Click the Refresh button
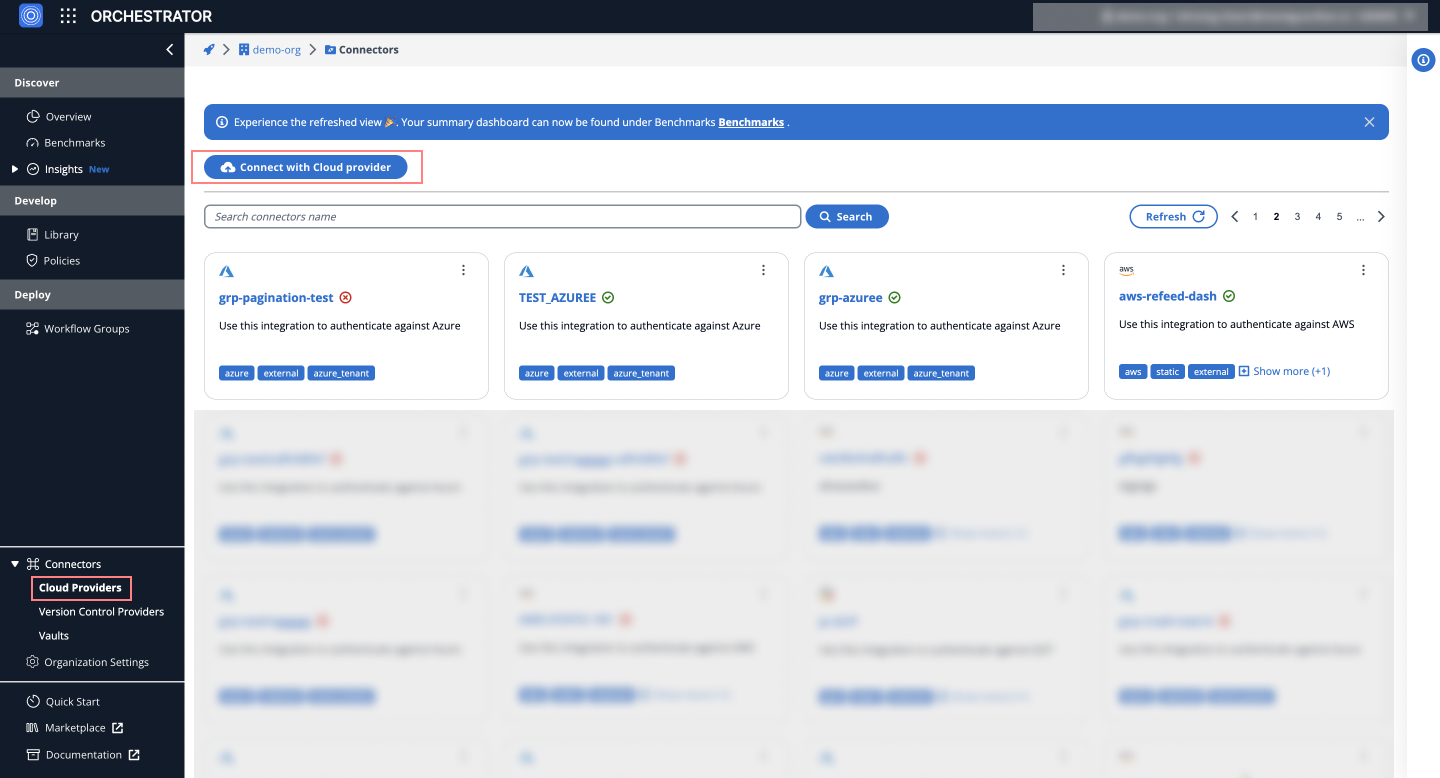This screenshot has width=1440, height=778. (x=1174, y=217)
